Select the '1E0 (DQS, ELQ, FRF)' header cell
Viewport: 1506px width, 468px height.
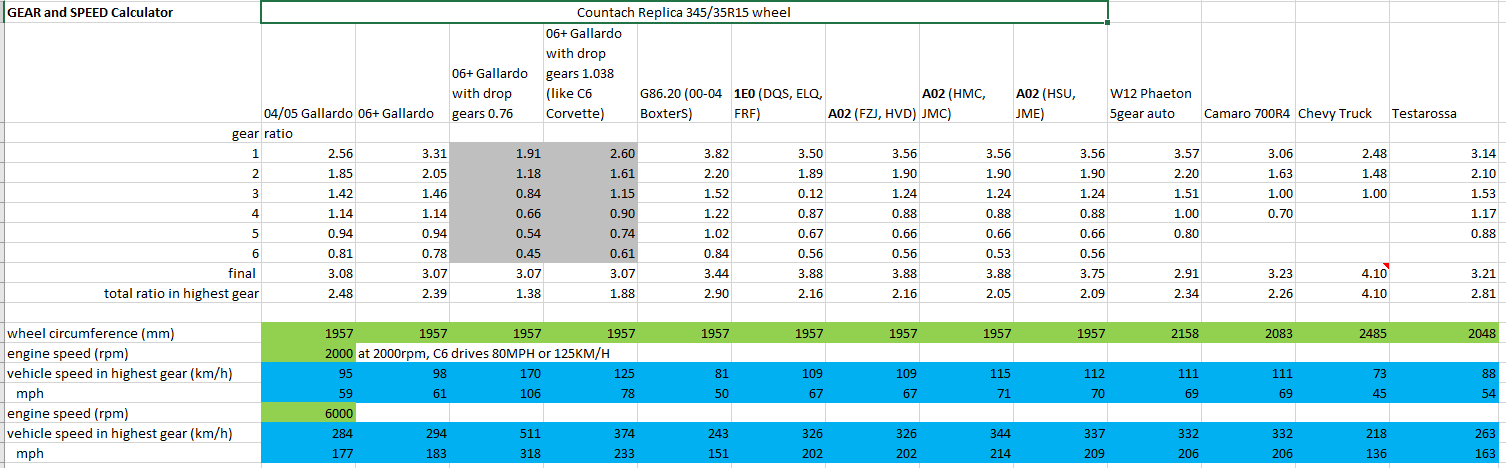[778, 73]
